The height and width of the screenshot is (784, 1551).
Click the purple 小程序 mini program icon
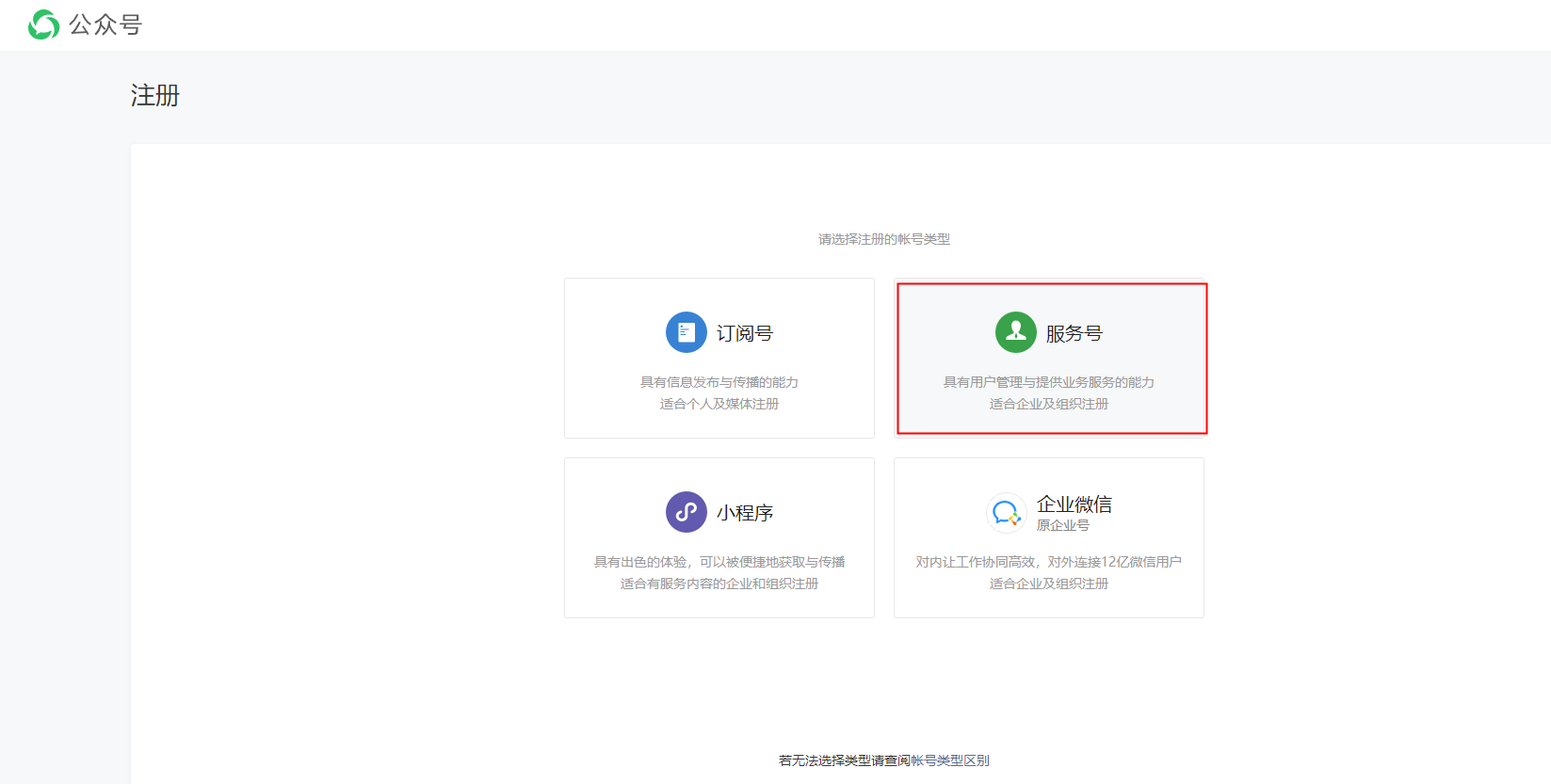(x=687, y=512)
